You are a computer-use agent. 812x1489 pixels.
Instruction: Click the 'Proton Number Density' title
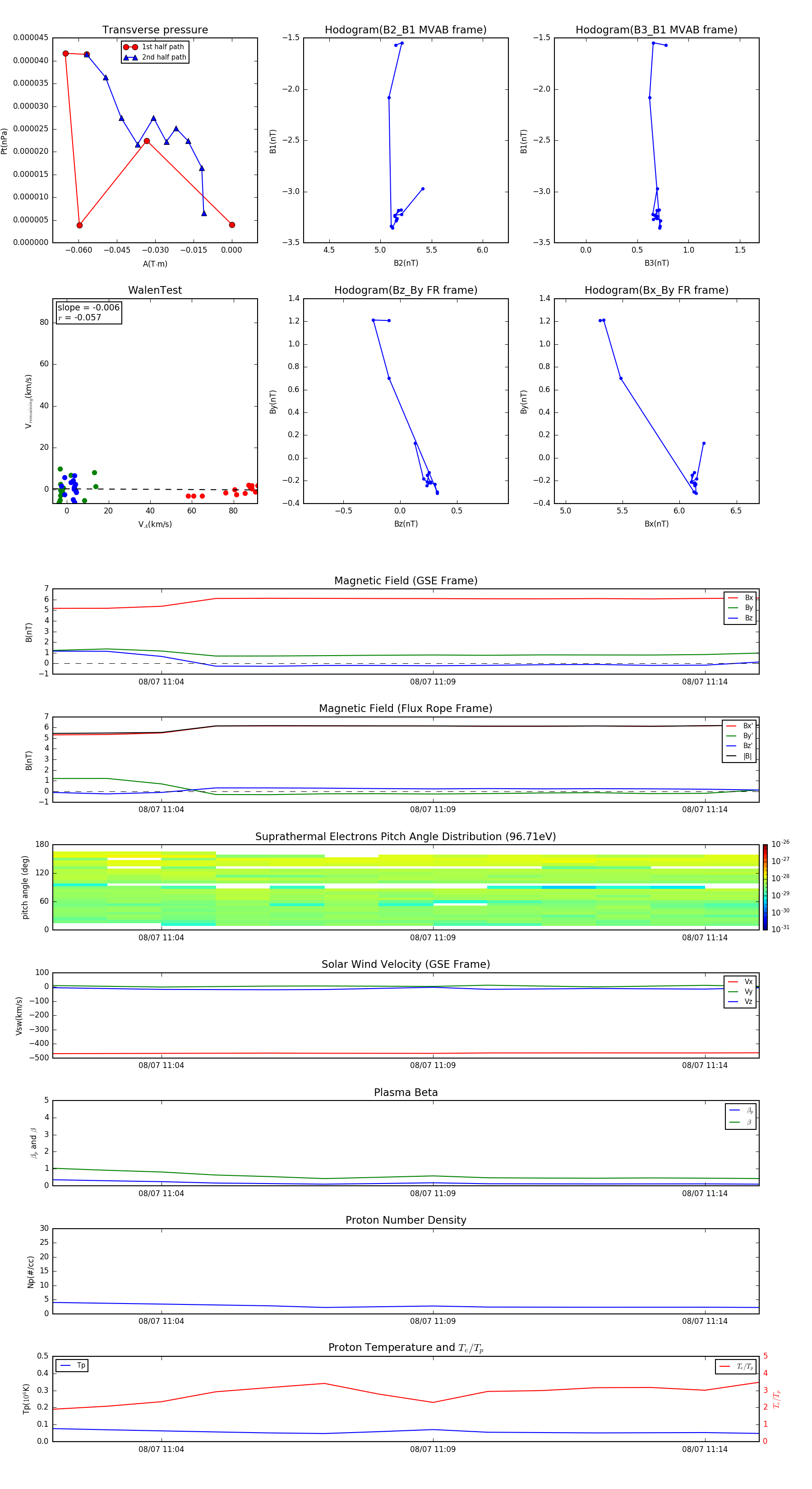pyautogui.click(x=406, y=1220)
